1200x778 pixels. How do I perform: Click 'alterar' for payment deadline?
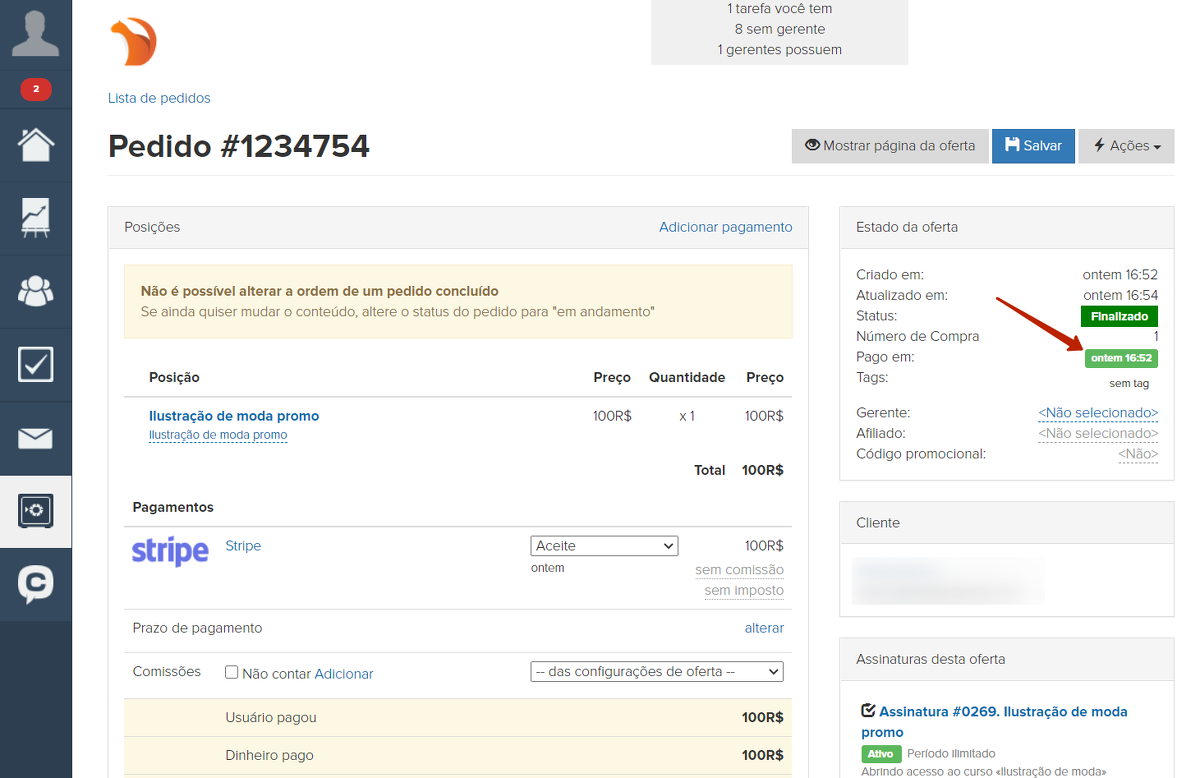[x=764, y=628]
